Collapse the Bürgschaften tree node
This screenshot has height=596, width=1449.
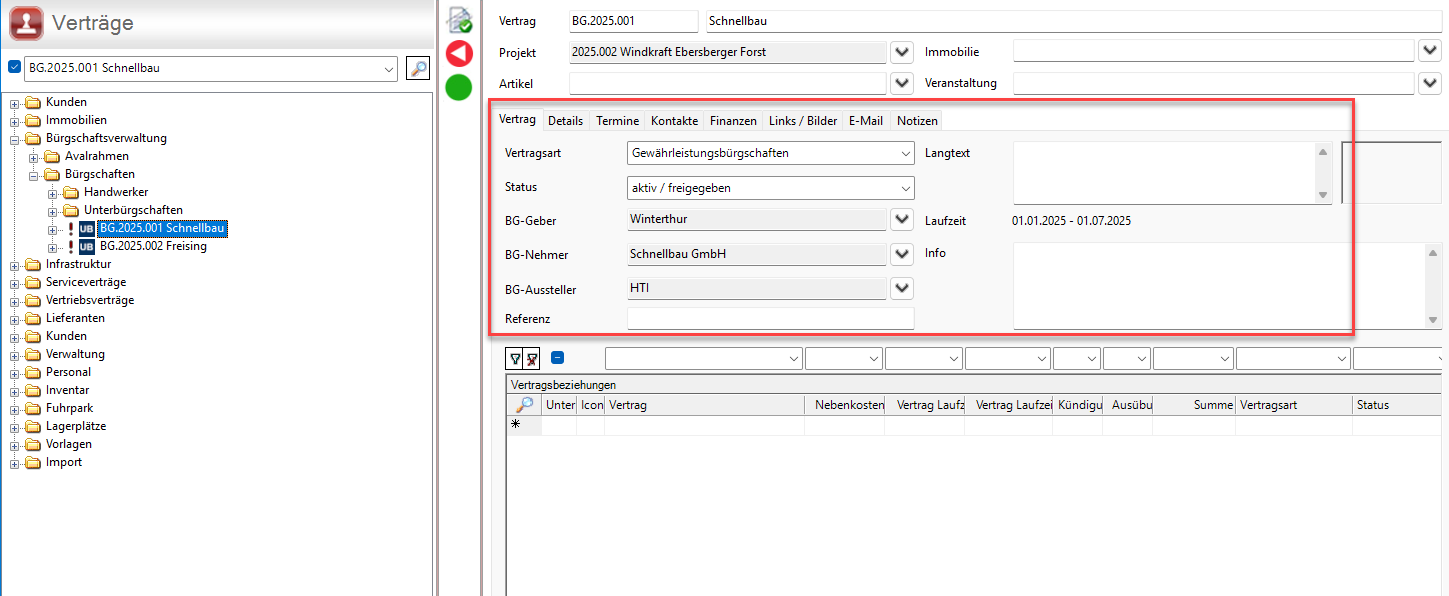34,175
